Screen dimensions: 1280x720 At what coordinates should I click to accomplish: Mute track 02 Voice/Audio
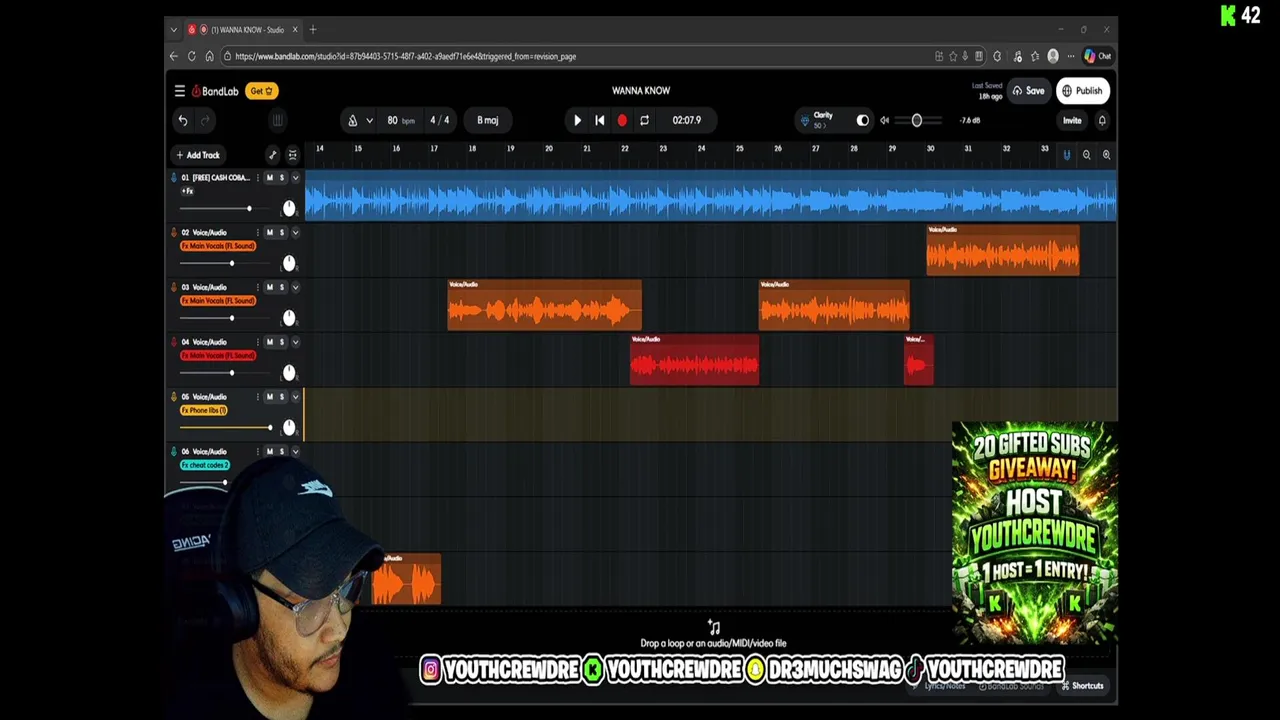(269, 232)
